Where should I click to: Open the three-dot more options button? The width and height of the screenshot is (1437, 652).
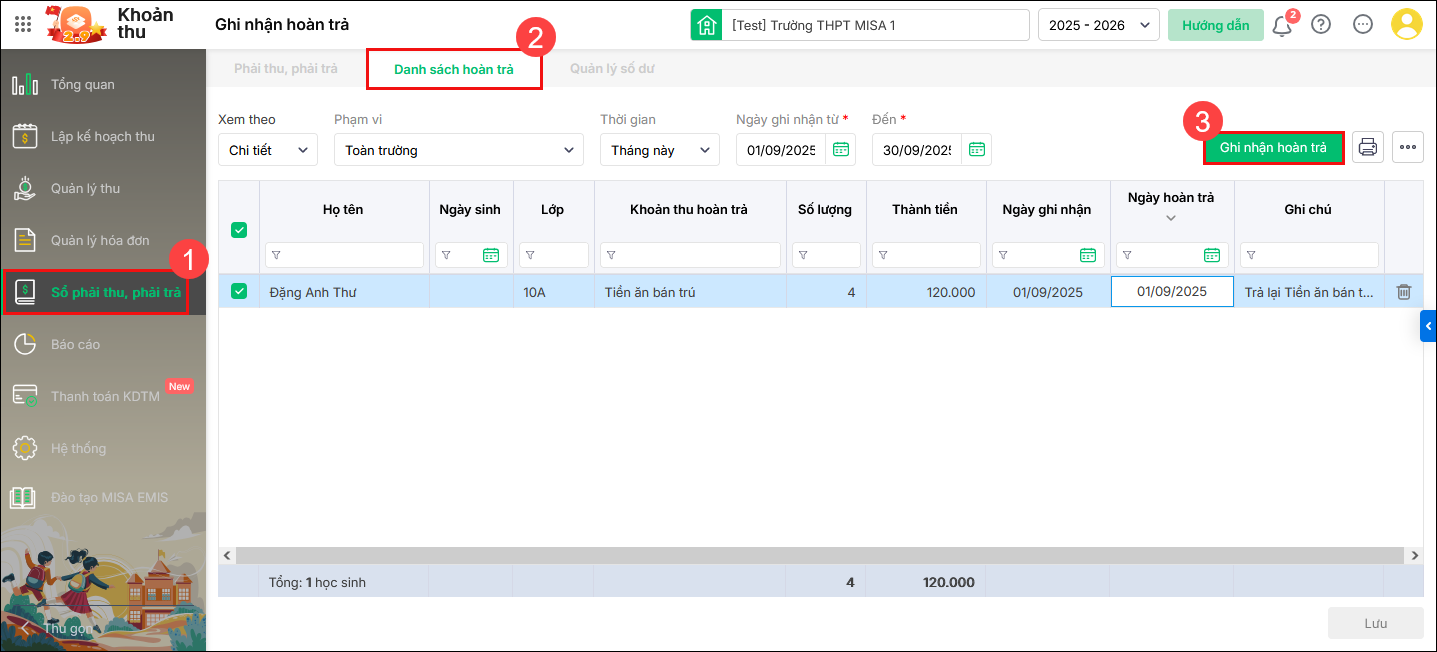[1408, 147]
